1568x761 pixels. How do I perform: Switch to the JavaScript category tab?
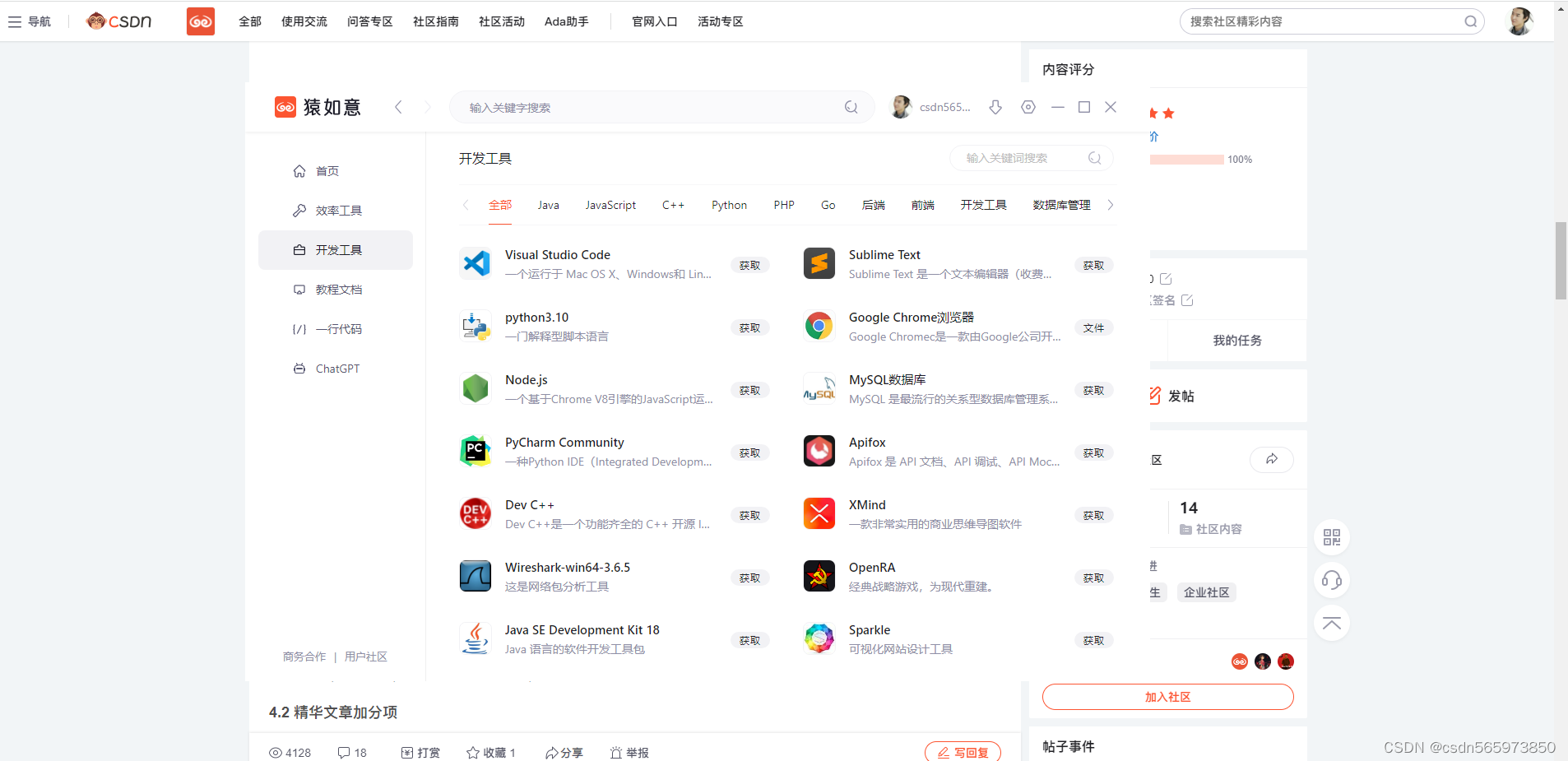pos(610,205)
